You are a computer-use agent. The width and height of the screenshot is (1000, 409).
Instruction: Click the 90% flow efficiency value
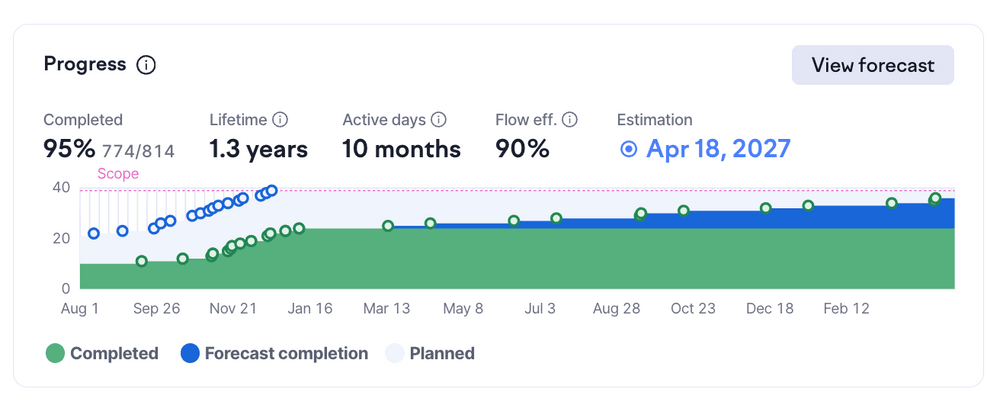point(522,150)
